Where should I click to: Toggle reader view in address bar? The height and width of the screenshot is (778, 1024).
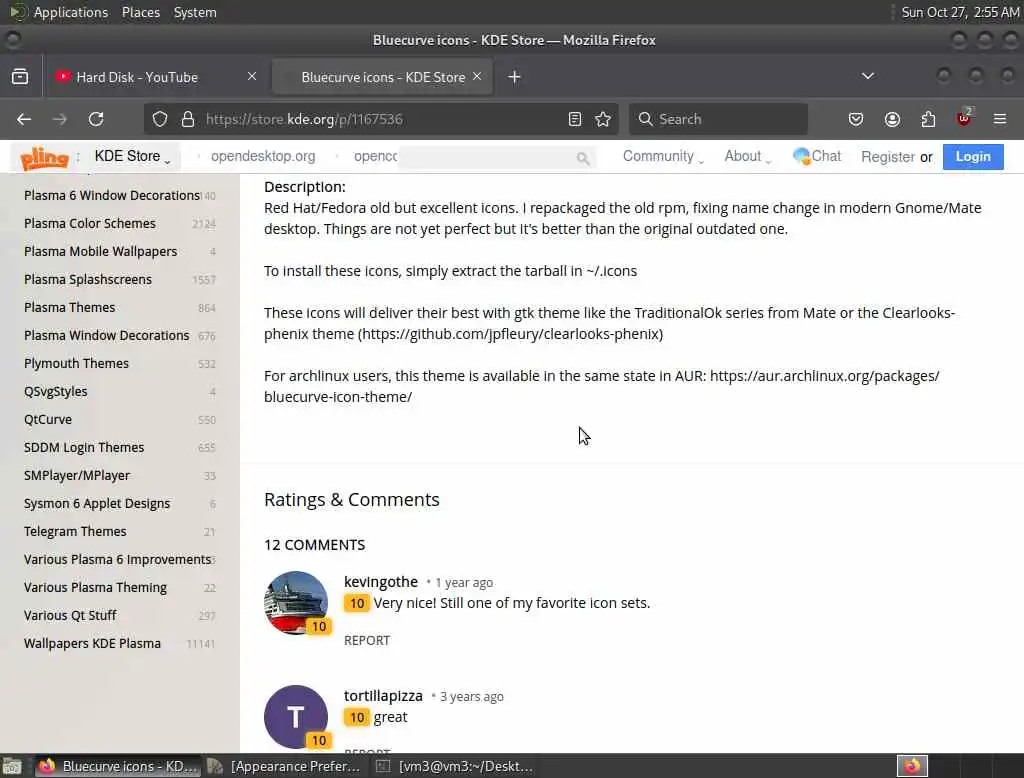(x=575, y=119)
